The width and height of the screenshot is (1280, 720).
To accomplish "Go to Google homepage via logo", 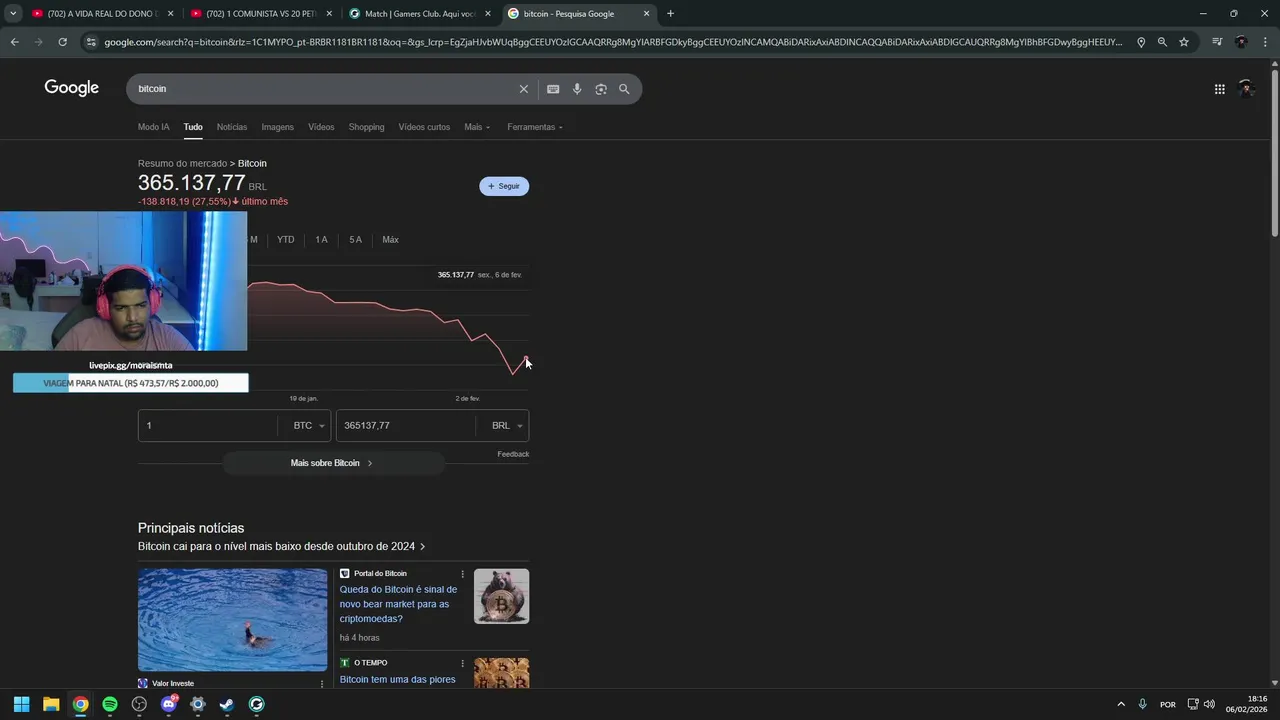I will (x=72, y=88).
